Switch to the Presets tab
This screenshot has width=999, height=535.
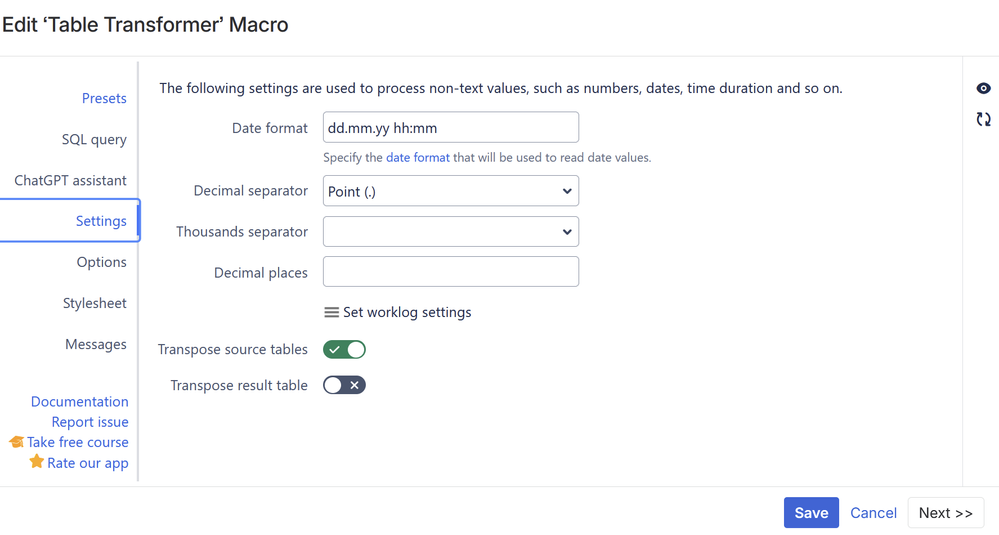pyautogui.click(x=104, y=98)
